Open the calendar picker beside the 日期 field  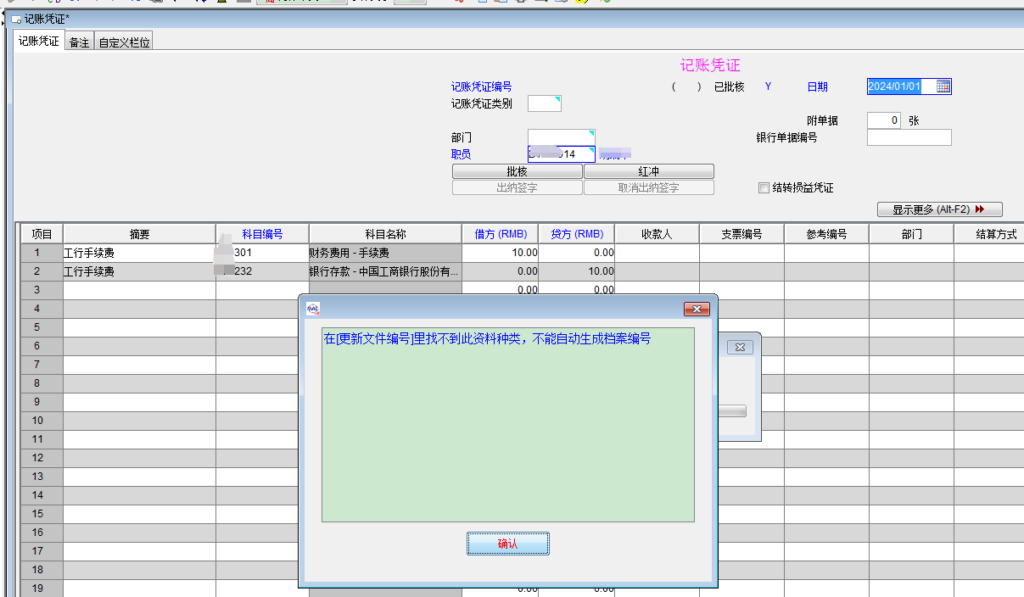[942, 87]
